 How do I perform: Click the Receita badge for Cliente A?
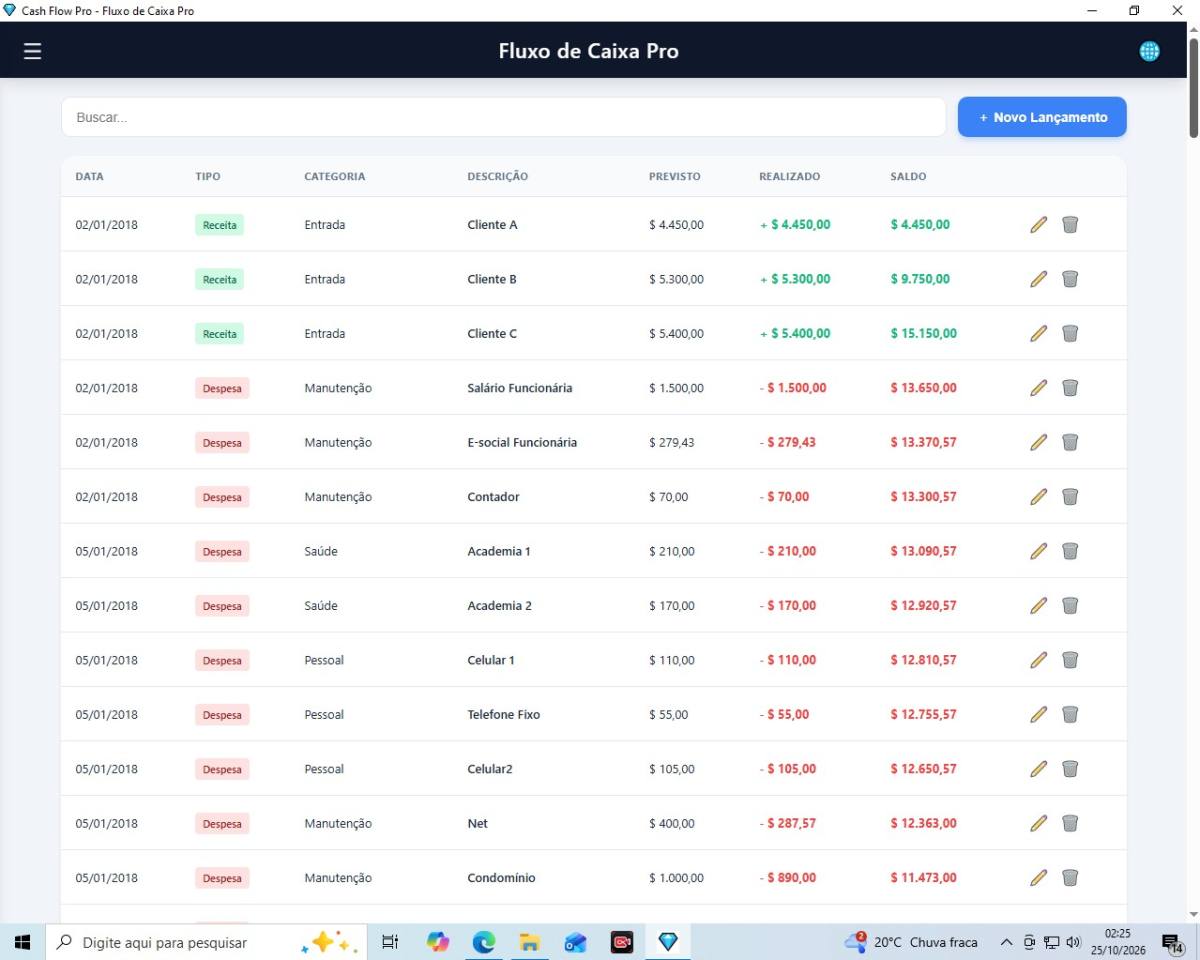click(219, 225)
